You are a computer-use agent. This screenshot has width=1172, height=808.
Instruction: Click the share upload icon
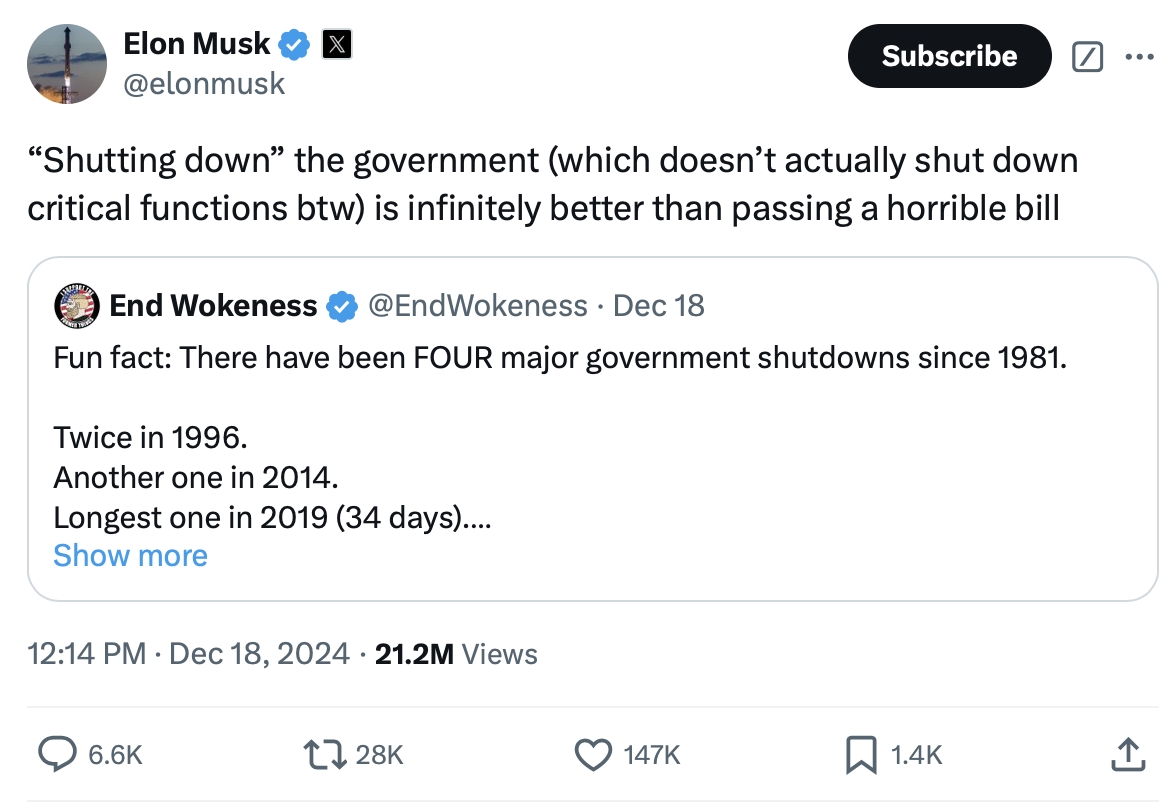click(1127, 754)
